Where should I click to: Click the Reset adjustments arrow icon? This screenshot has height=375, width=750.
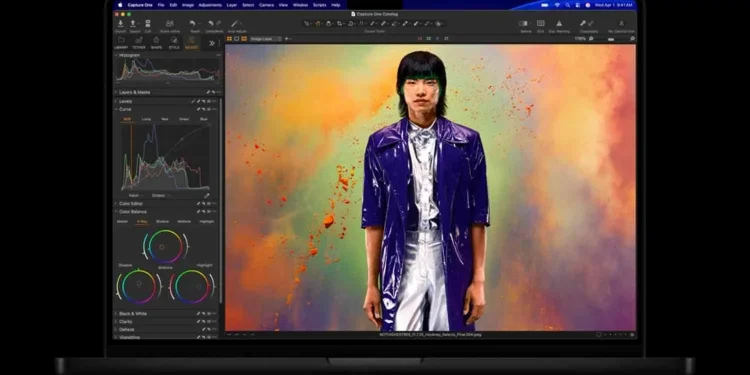pyautogui.click(x=192, y=23)
